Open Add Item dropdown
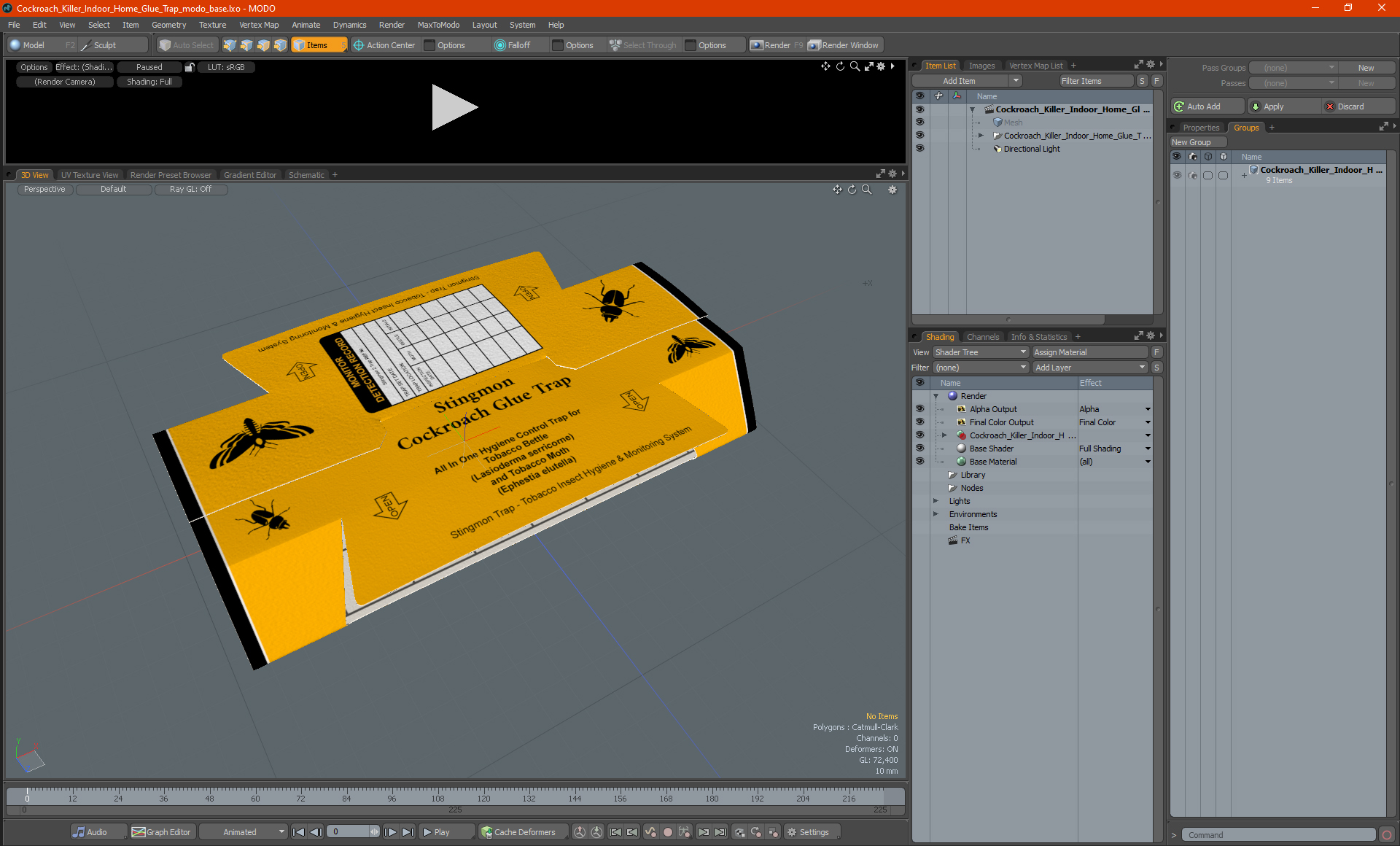The image size is (1400, 846). pos(967,81)
